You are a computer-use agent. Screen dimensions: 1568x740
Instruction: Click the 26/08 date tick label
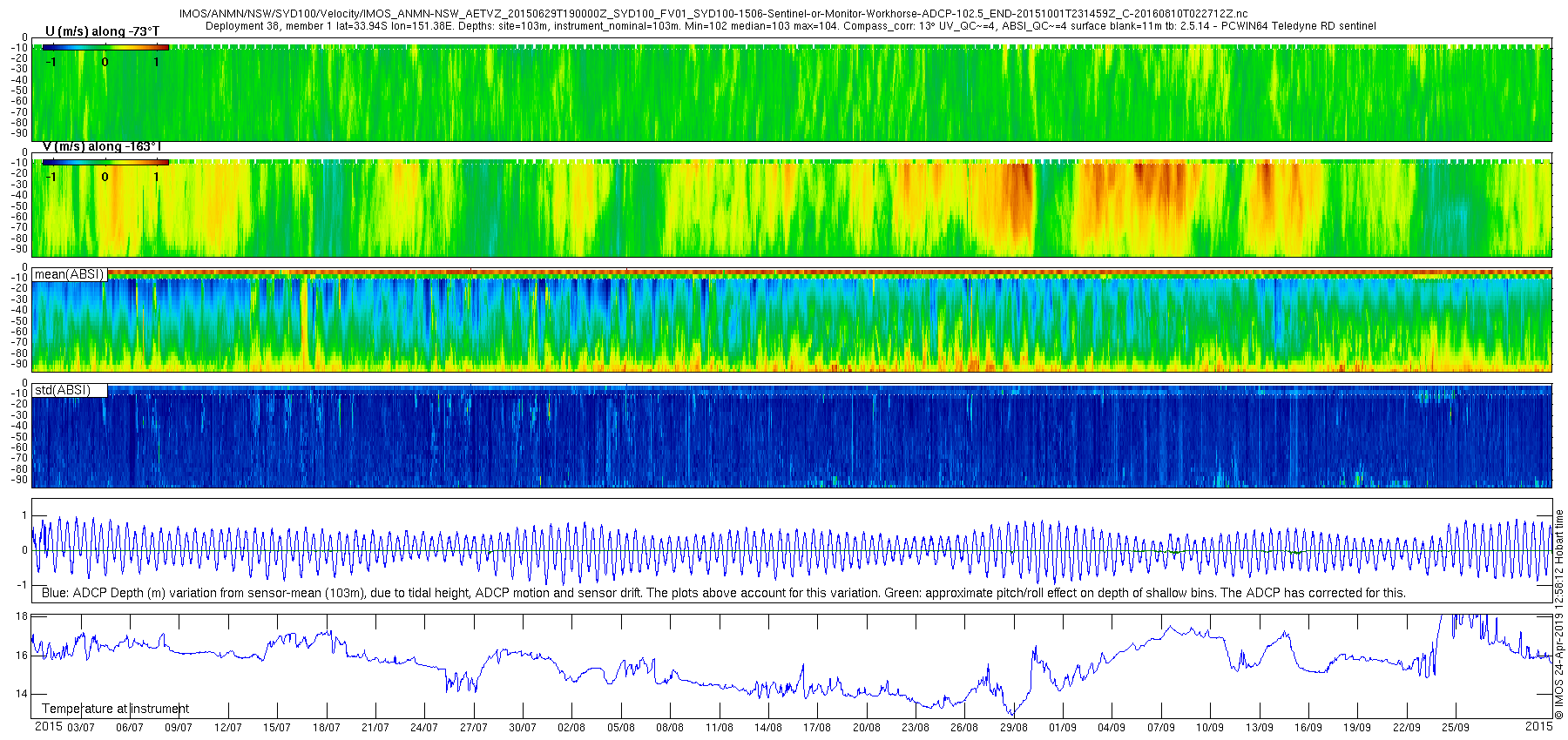964,727
